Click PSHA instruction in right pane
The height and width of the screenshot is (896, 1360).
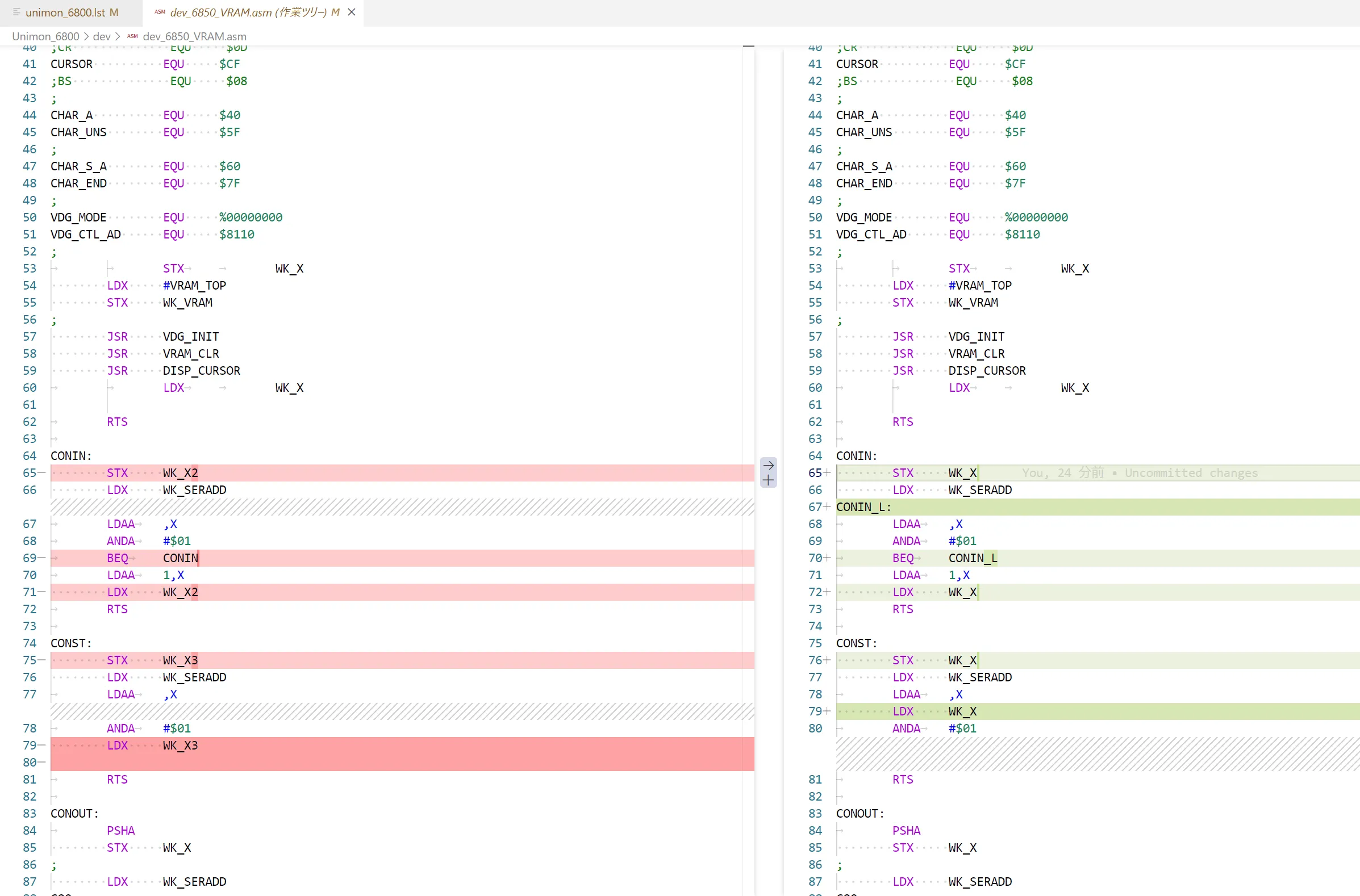point(906,831)
